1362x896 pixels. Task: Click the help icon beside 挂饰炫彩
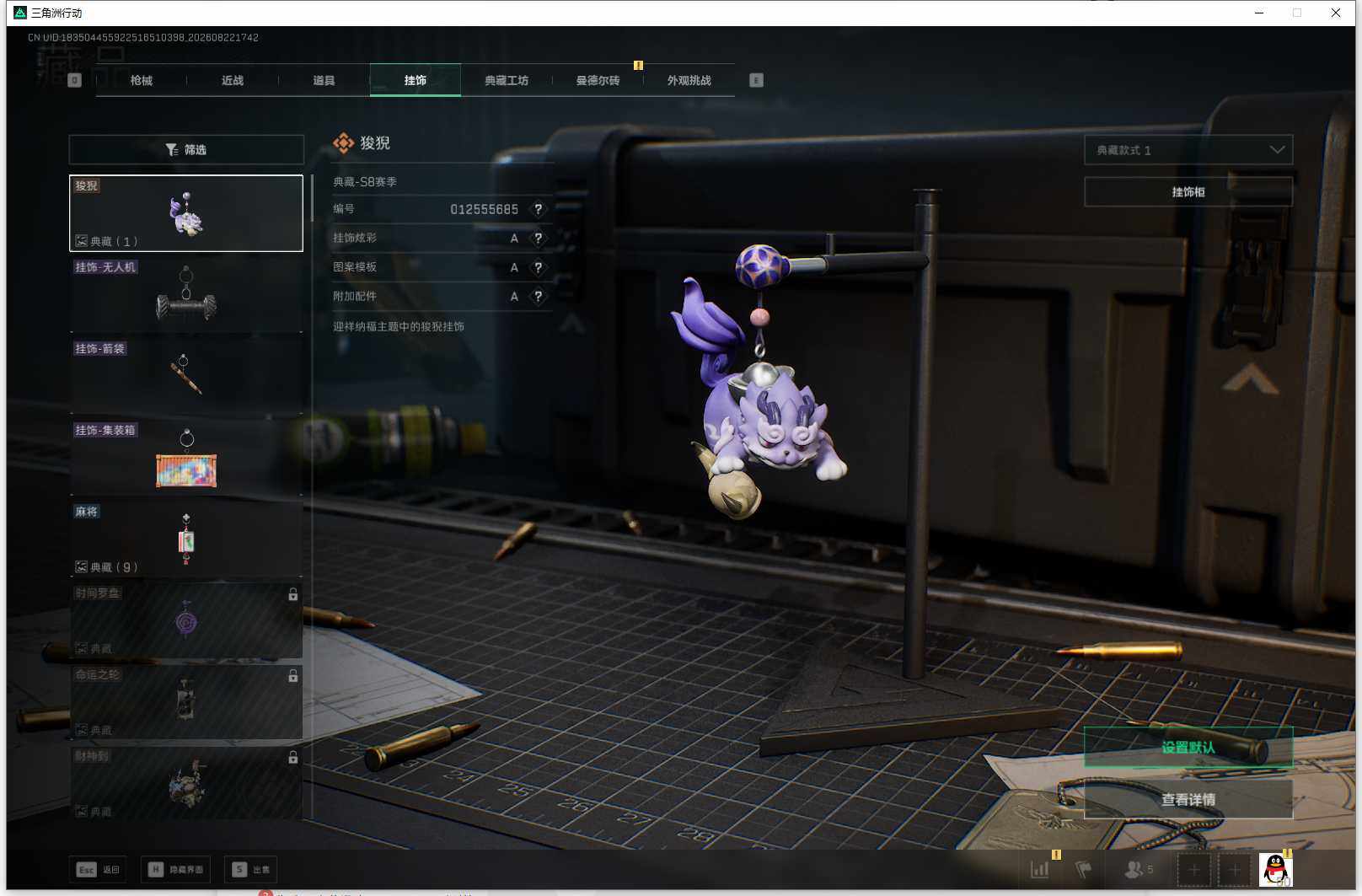click(538, 239)
